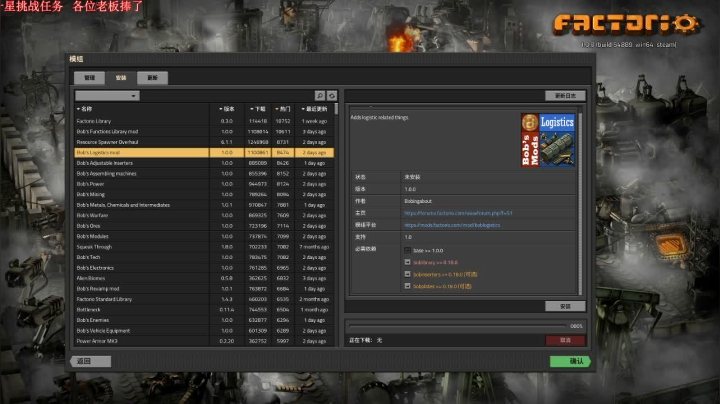
Task: Open the Bob's Mods Logistics thumbnail
Action: pos(548,140)
